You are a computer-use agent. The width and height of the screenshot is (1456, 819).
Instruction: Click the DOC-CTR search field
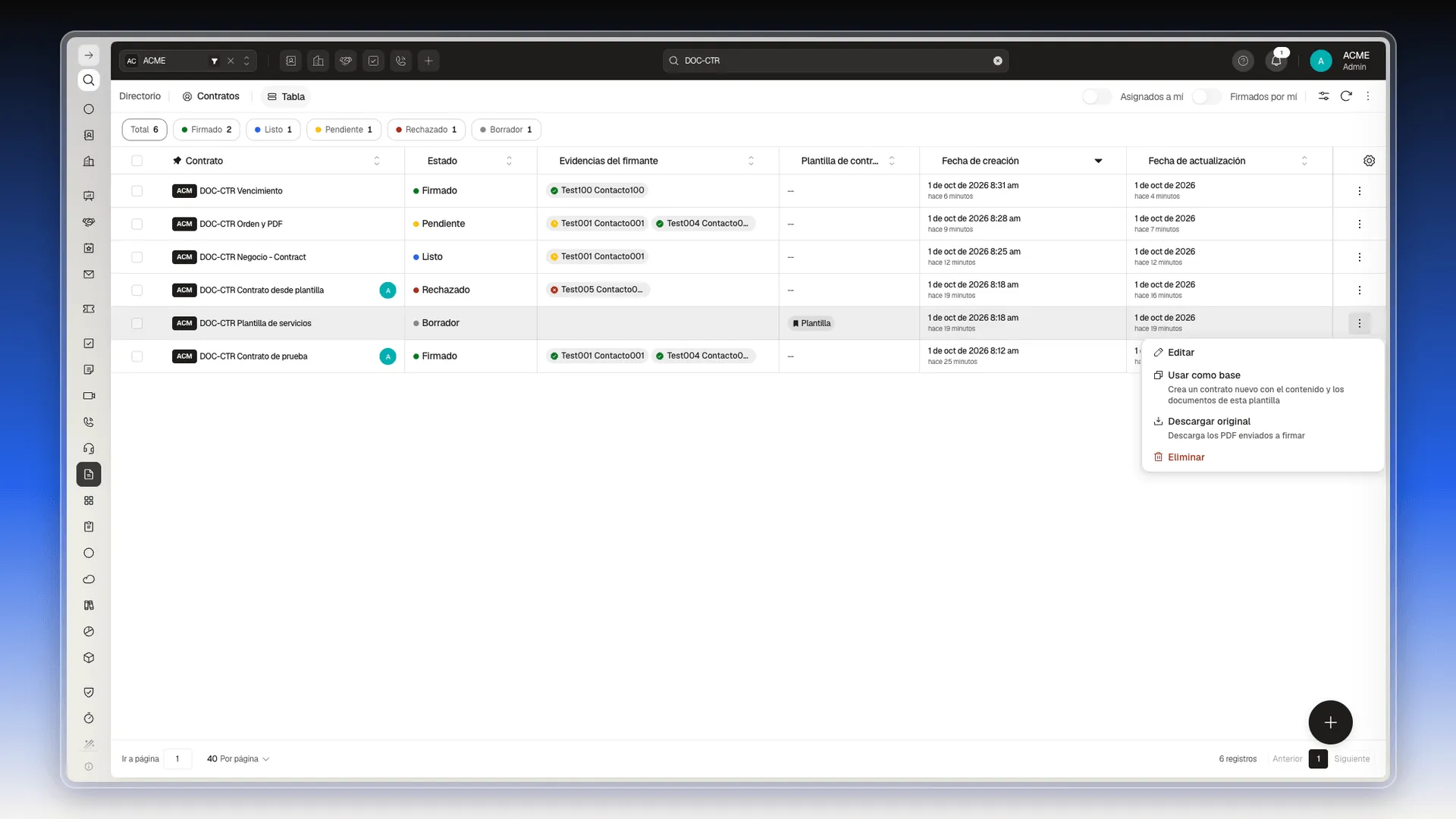coord(836,61)
